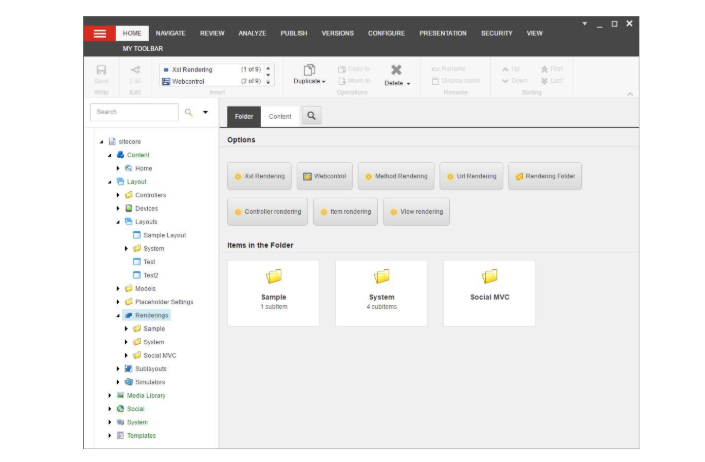Insert an Item rendering option
The height and width of the screenshot is (462, 705).
coord(345,212)
